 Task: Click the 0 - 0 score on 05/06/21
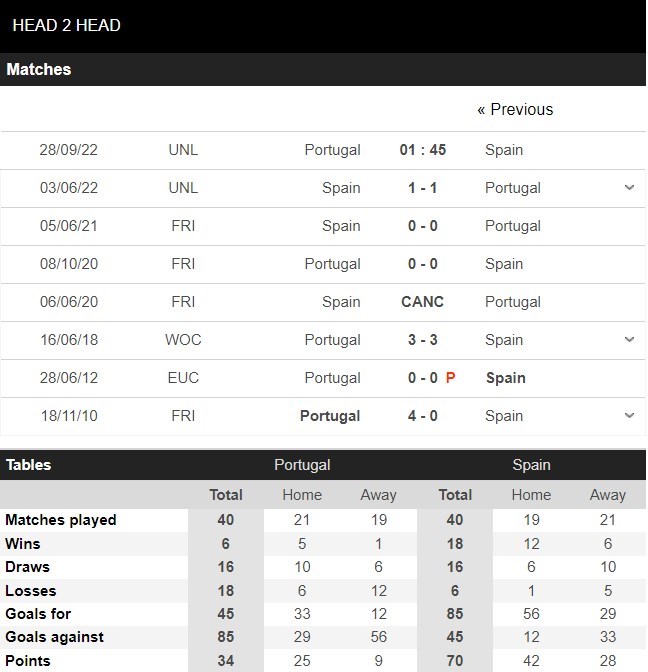[423, 226]
